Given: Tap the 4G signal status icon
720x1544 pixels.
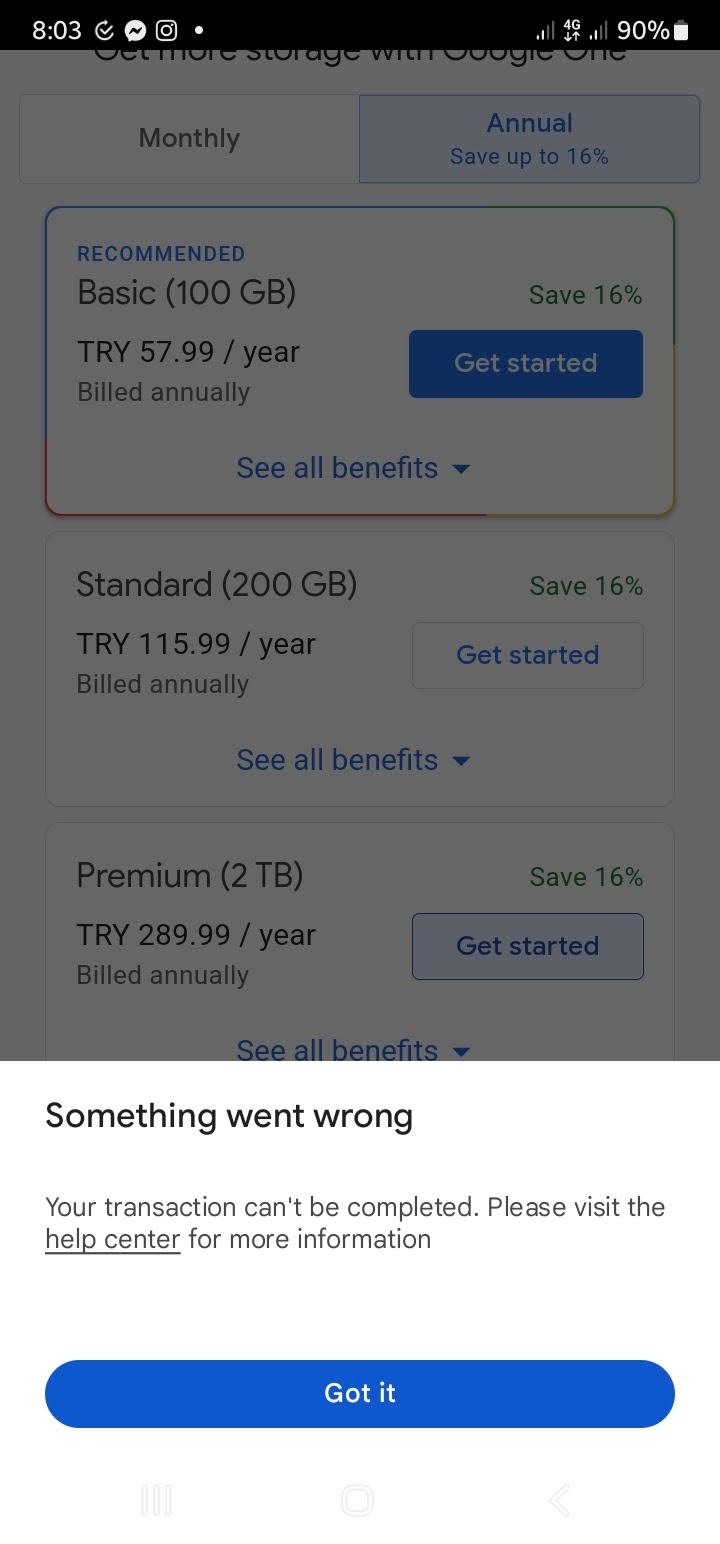Looking at the screenshot, I should [x=573, y=31].
